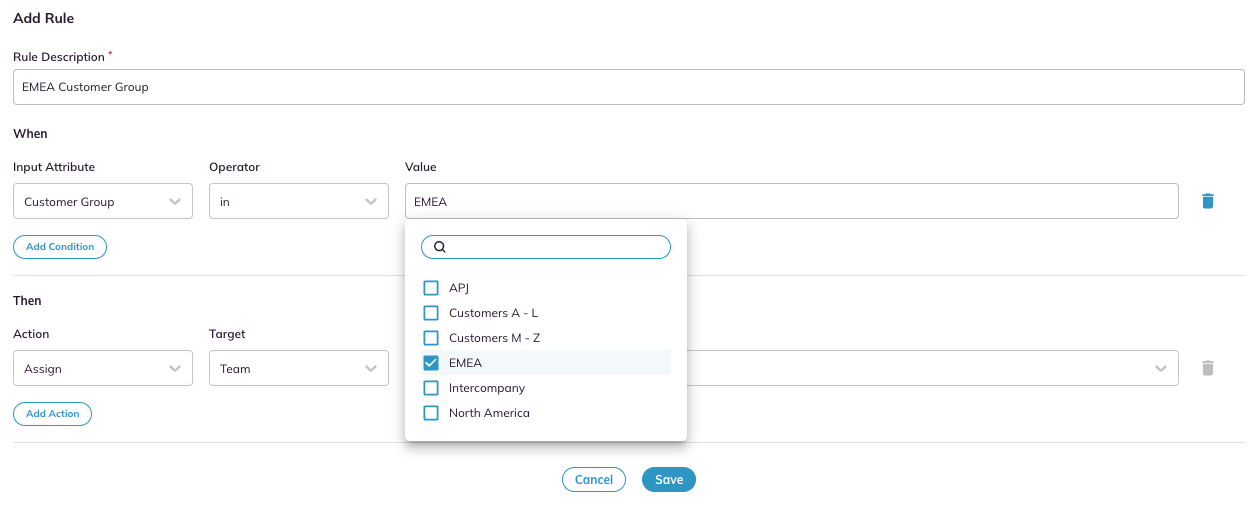Check the North America option
The width and height of the screenshot is (1257, 505).
click(x=431, y=413)
